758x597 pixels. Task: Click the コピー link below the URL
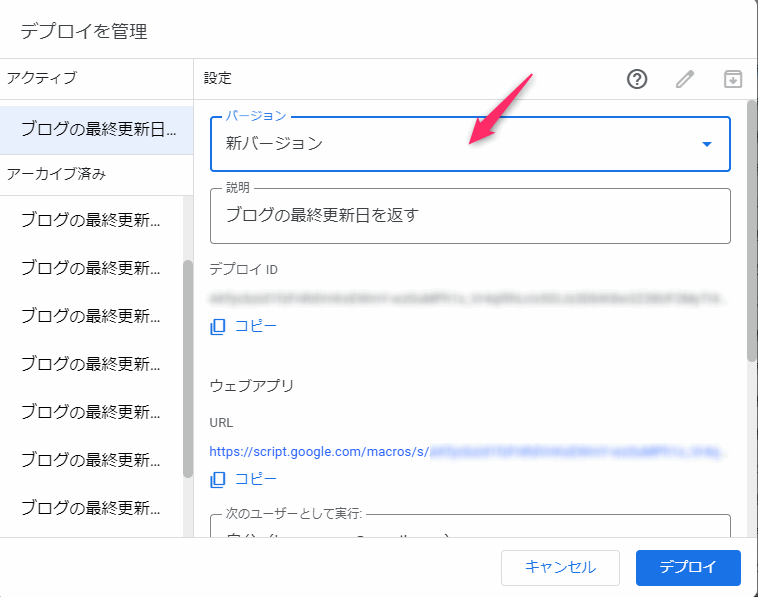pyautogui.click(x=256, y=479)
